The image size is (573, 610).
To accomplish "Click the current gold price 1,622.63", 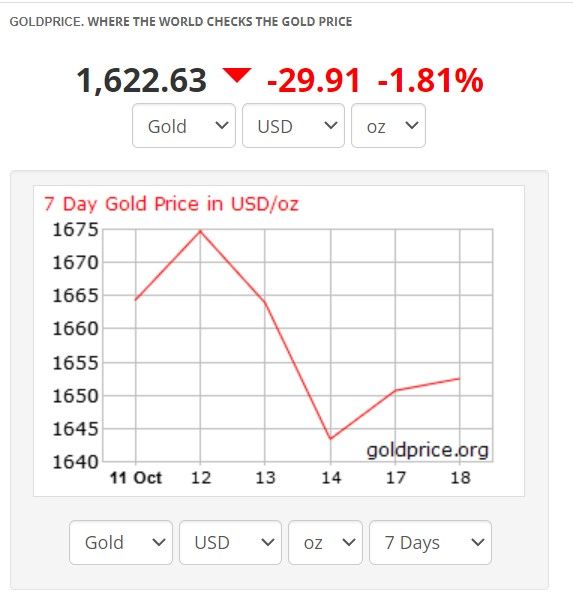I will click(142, 81).
